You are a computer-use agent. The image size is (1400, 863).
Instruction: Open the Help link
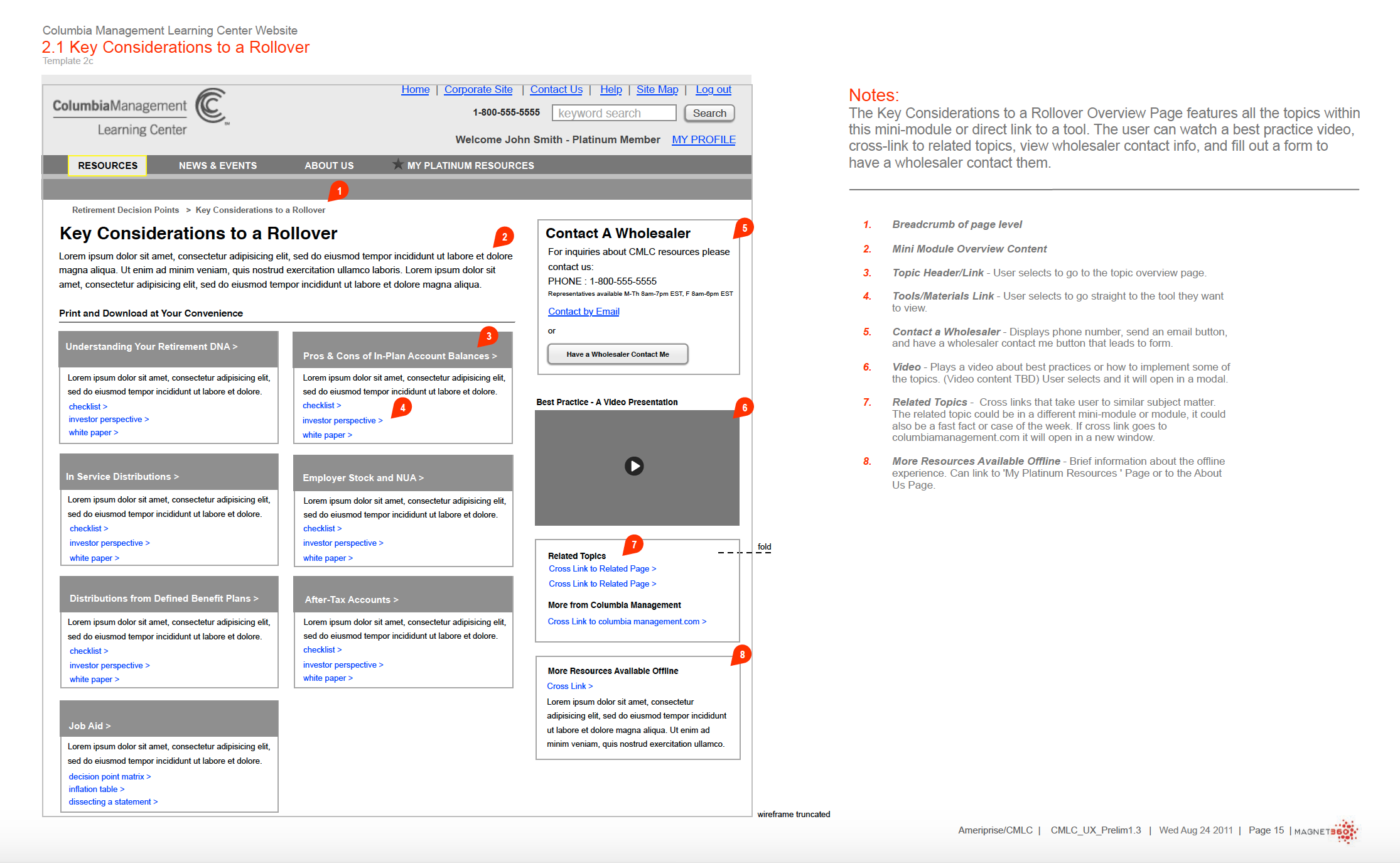pyautogui.click(x=611, y=89)
